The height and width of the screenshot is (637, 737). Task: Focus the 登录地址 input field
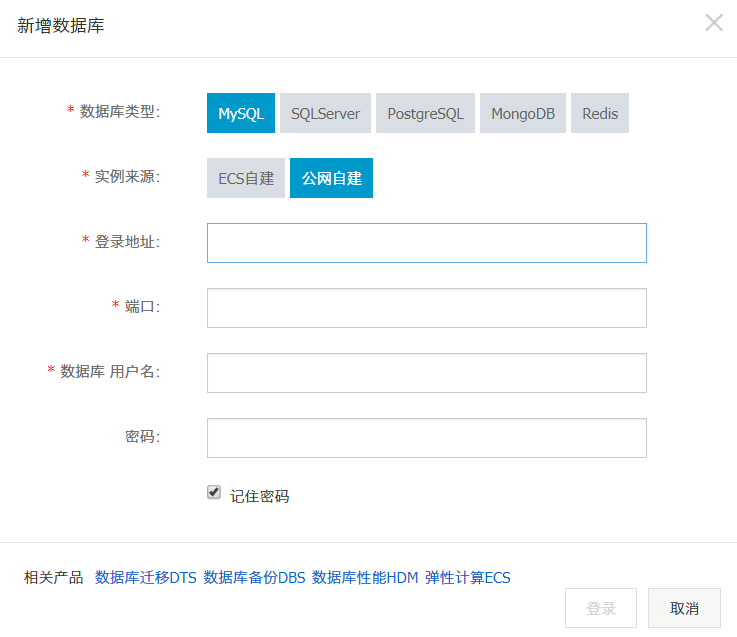point(427,243)
